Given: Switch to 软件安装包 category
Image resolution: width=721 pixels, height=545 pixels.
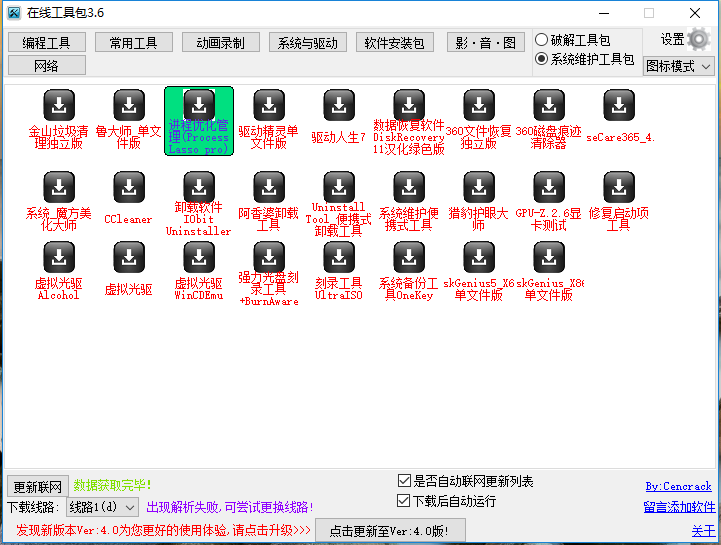Looking at the screenshot, I should click(x=395, y=43).
